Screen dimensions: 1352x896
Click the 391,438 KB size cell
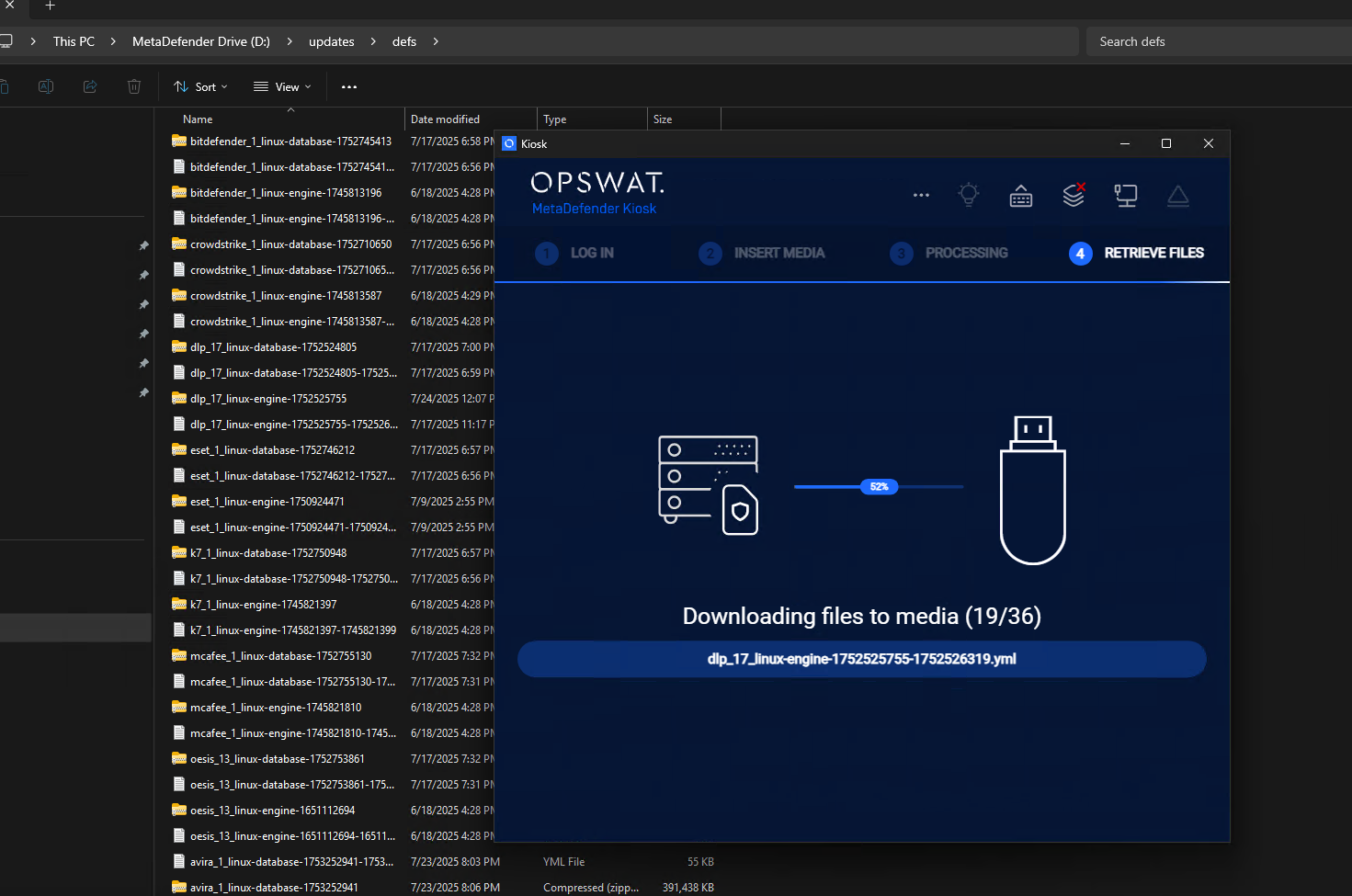[x=688, y=888]
